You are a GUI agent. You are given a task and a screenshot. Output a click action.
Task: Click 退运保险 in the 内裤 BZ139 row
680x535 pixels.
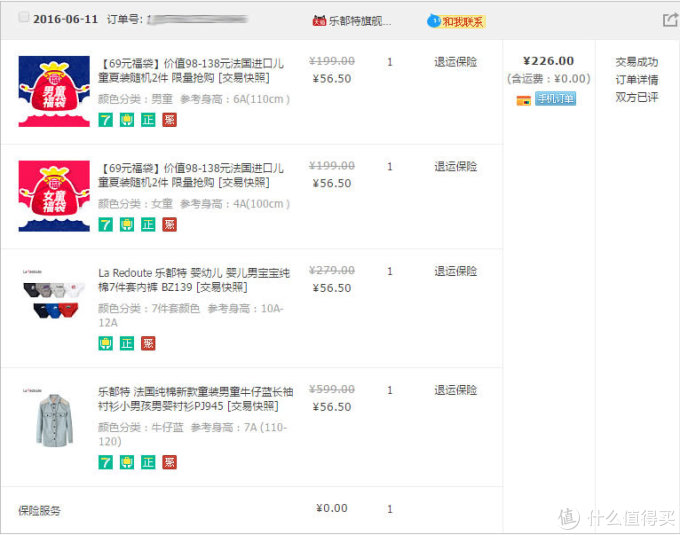(x=456, y=271)
